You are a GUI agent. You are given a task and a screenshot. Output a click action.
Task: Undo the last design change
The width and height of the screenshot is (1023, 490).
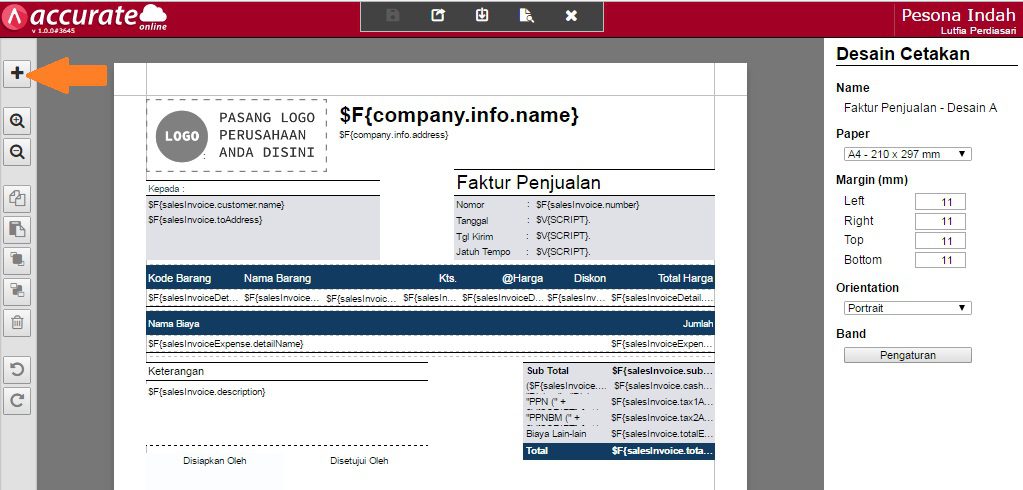pyautogui.click(x=17, y=369)
